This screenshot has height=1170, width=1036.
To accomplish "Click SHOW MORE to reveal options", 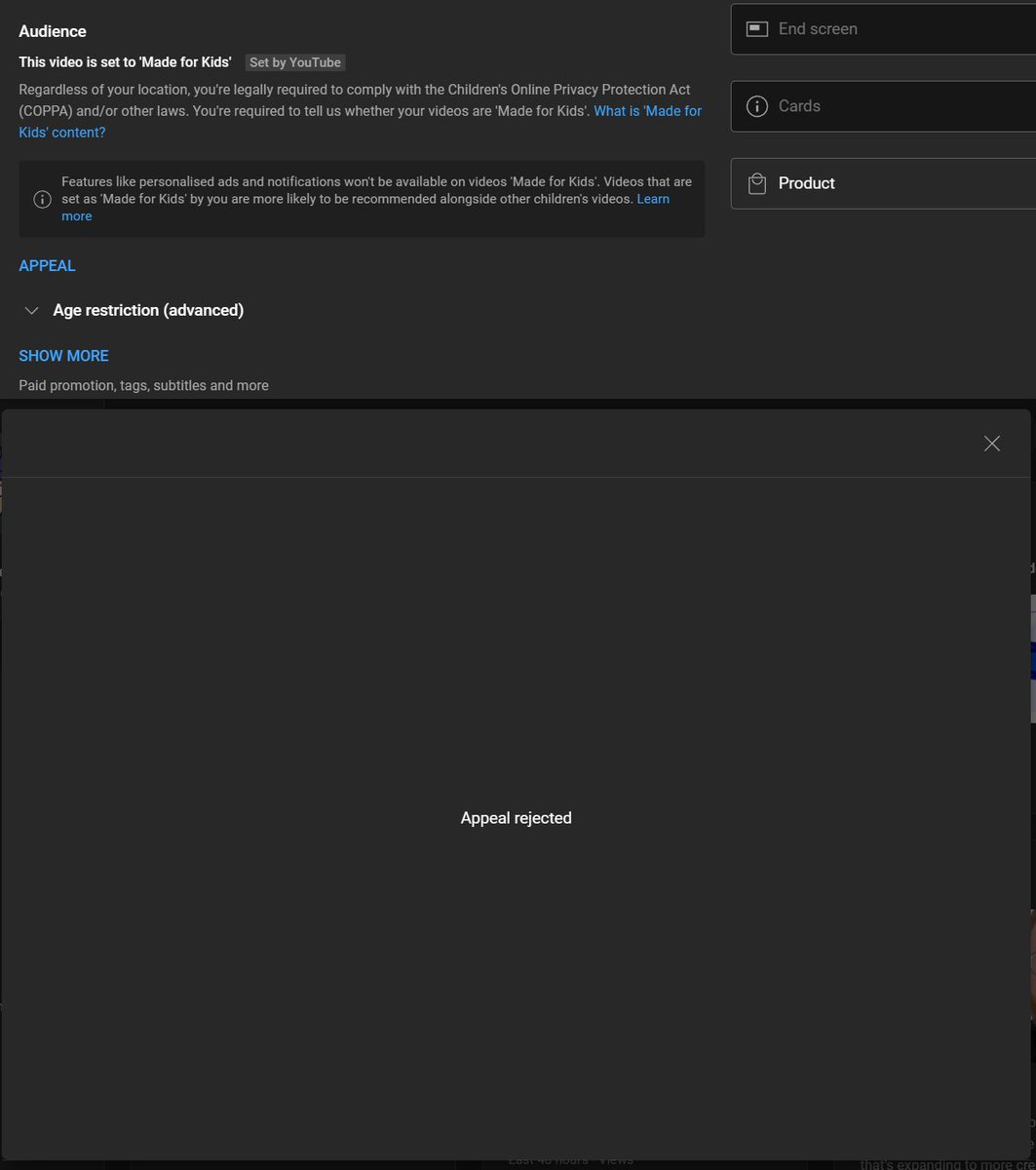I will pyautogui.click(x=63, y=356).
